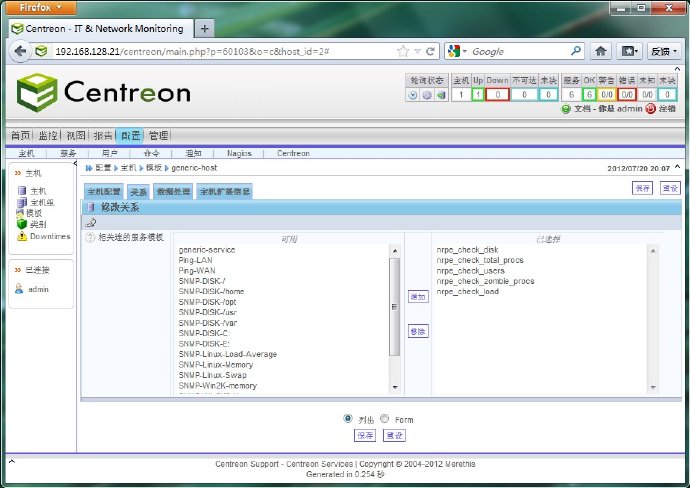
Task: Reload the page with the refresh icon
Action: [431, 51]
